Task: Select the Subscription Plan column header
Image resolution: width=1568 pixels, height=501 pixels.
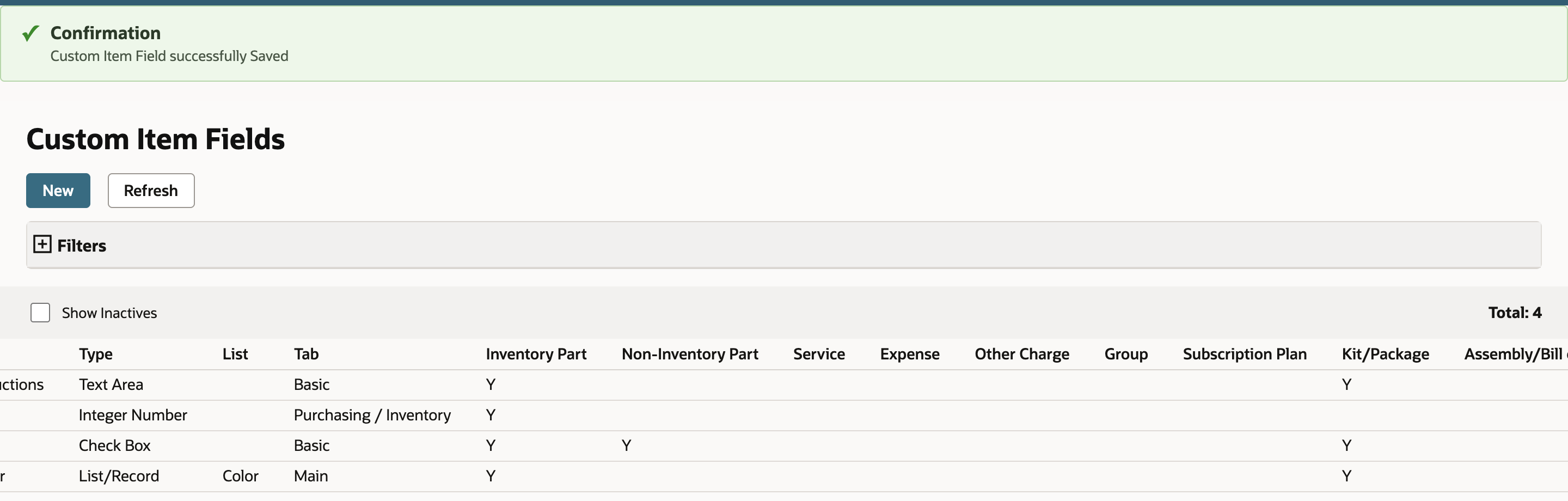Action: 1244,355
